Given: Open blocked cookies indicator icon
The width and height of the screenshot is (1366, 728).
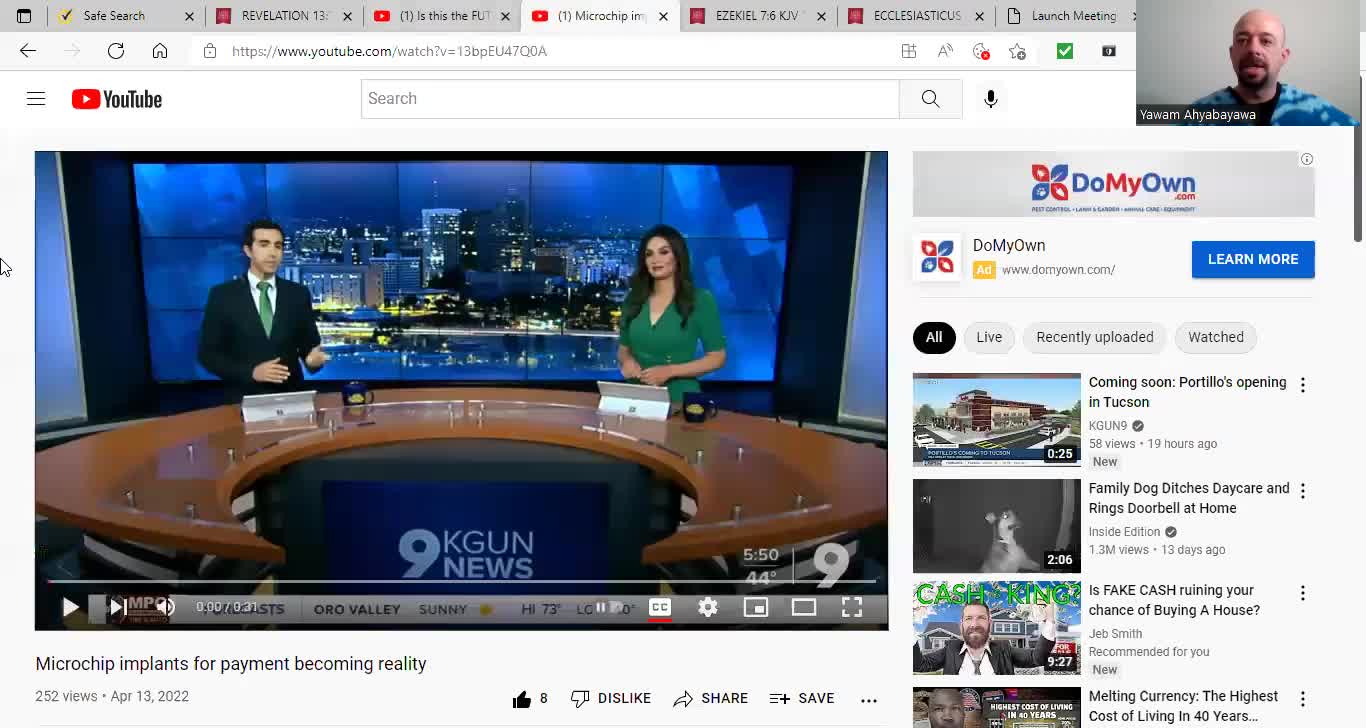Looking at the screenshot, I should pyautogui.click(x=981, y=51).
